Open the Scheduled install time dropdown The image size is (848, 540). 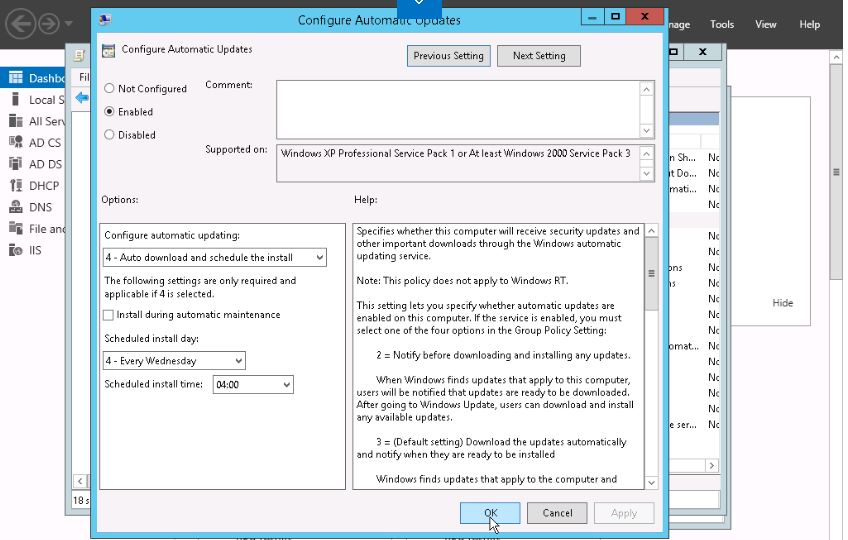click(x=253, y=384)
